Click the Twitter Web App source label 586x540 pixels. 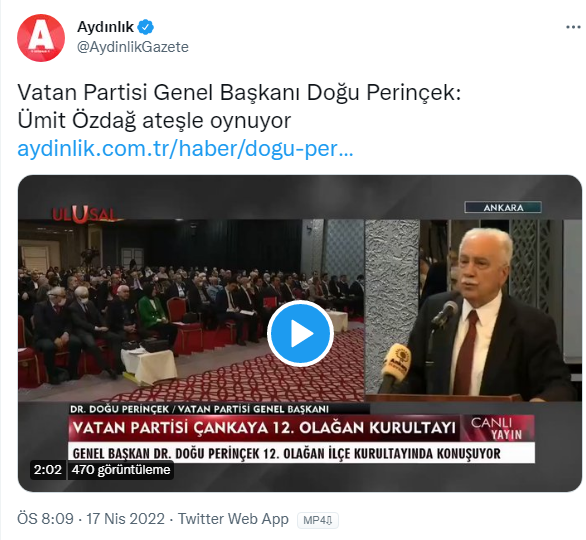pos(233,519)
